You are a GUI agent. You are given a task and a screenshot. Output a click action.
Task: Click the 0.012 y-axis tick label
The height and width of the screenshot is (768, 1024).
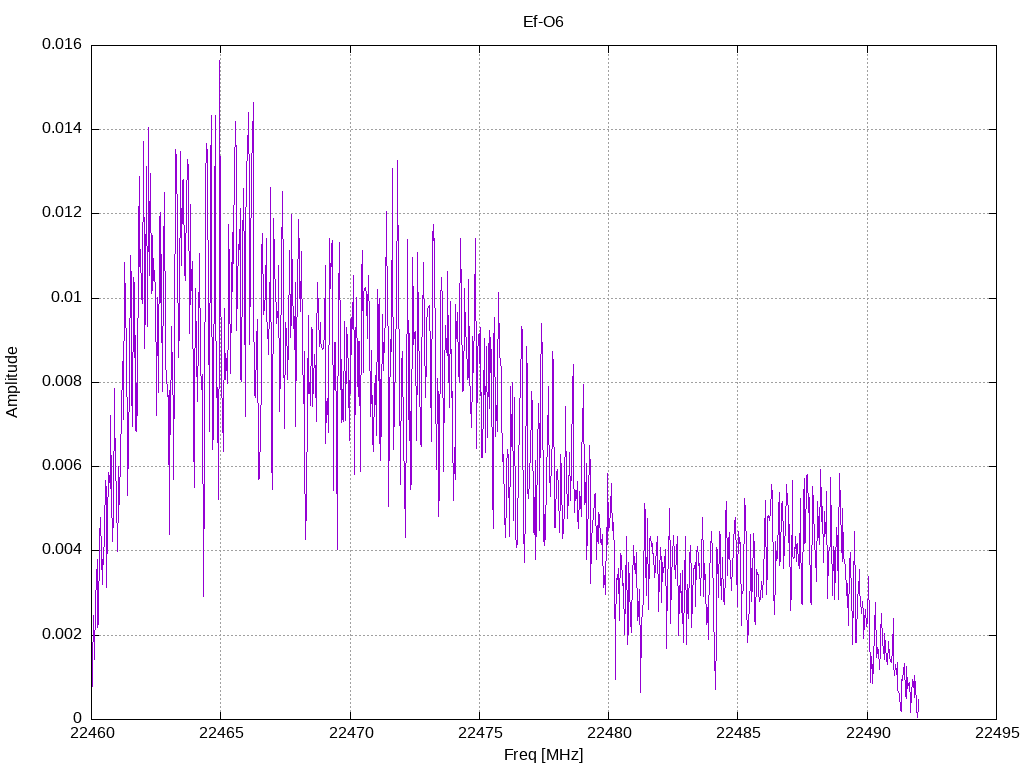coord(62,213)
